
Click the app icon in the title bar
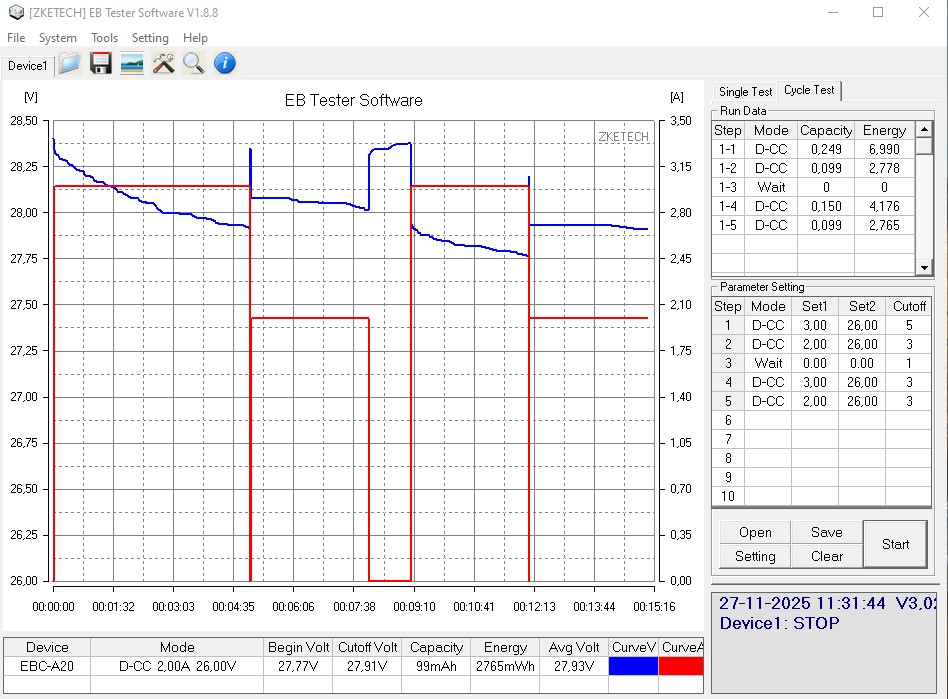click(x=15, y=13)
